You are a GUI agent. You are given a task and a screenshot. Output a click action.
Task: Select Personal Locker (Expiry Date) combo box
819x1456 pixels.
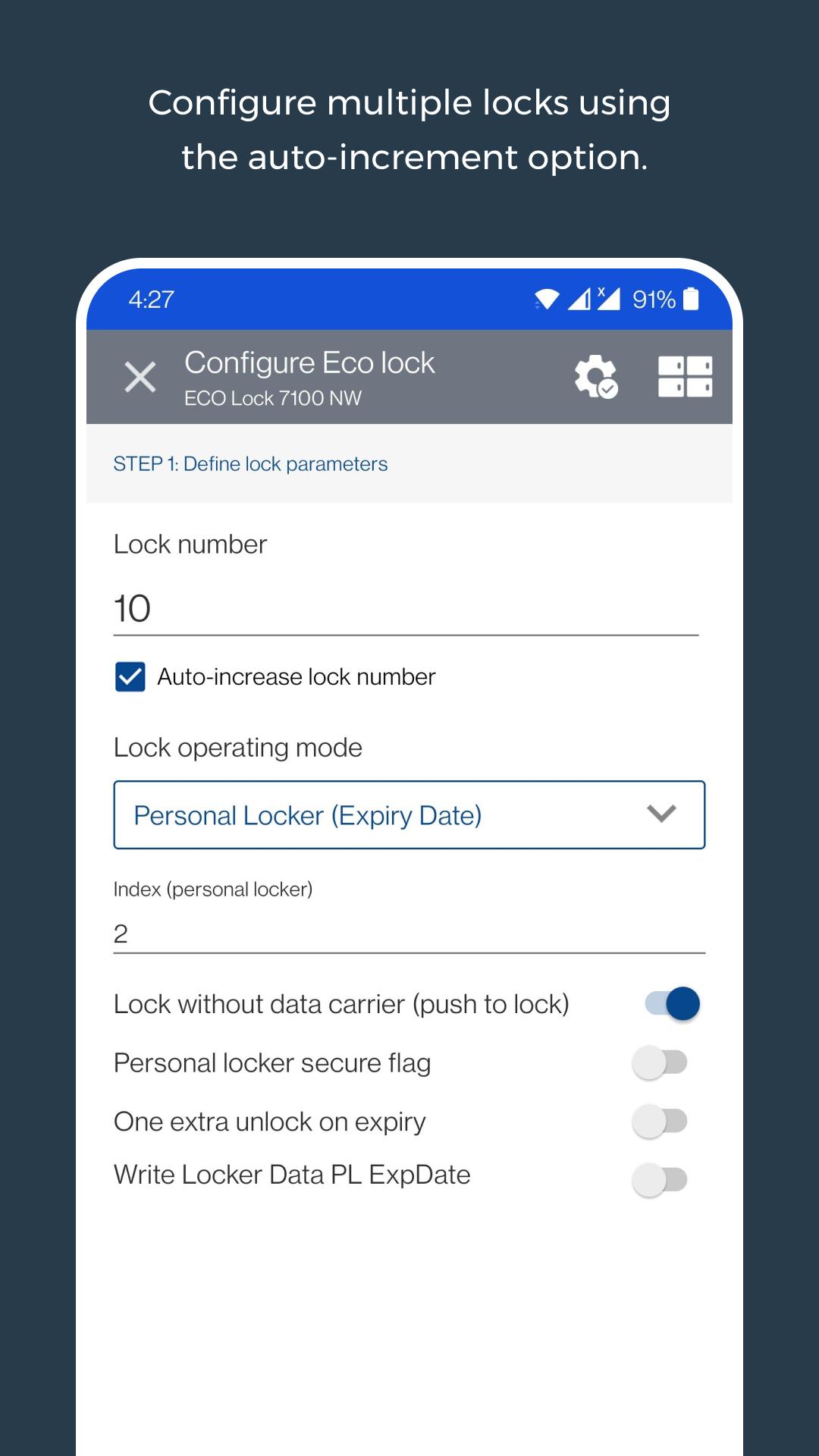[x=409, y=815]
